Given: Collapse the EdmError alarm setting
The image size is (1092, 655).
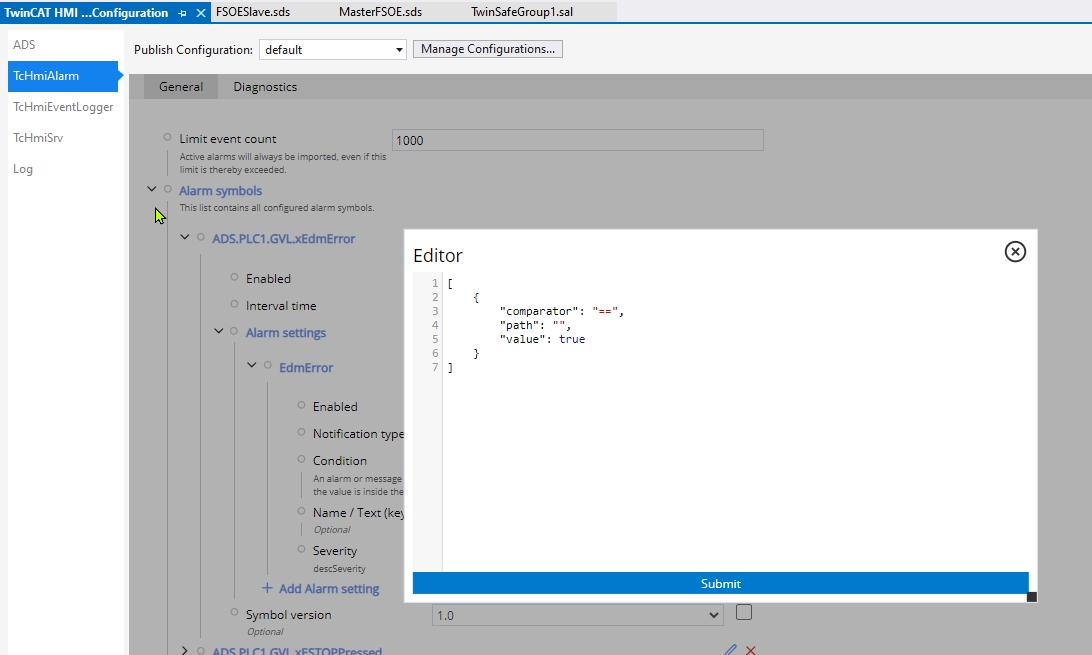Looking at the screenshot, I should click(251, 365).
